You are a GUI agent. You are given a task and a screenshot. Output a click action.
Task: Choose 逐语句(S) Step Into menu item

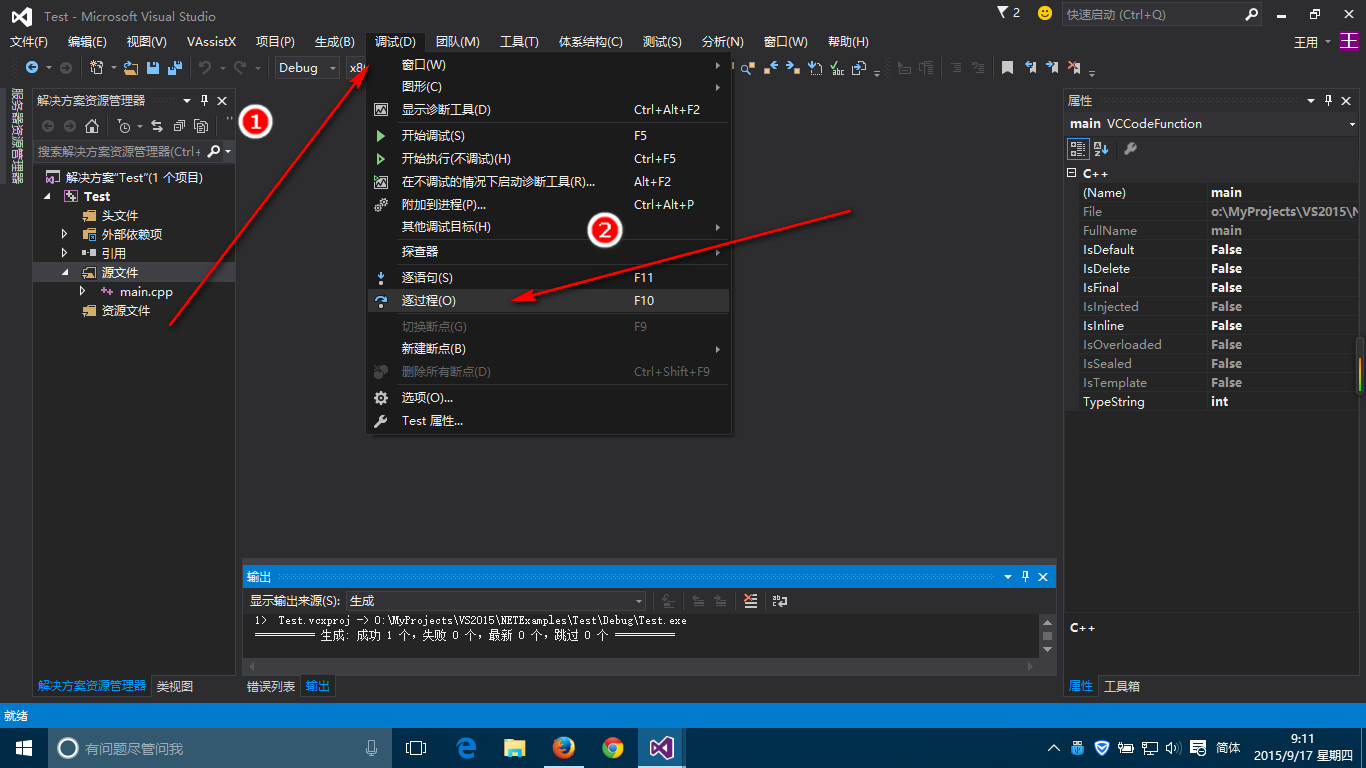tap(550, 277)
